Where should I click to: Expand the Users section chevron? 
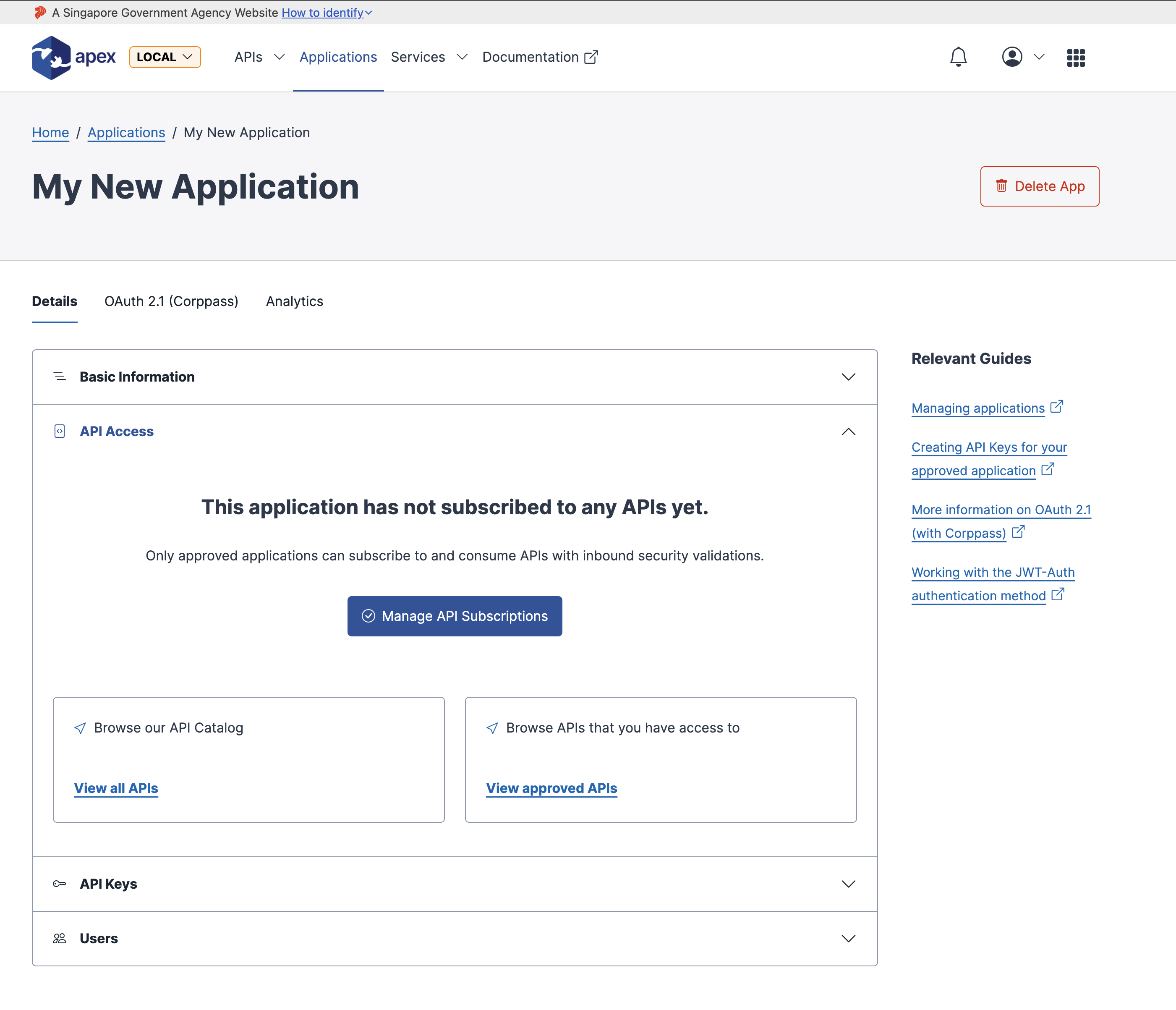(x=848, y=938)
